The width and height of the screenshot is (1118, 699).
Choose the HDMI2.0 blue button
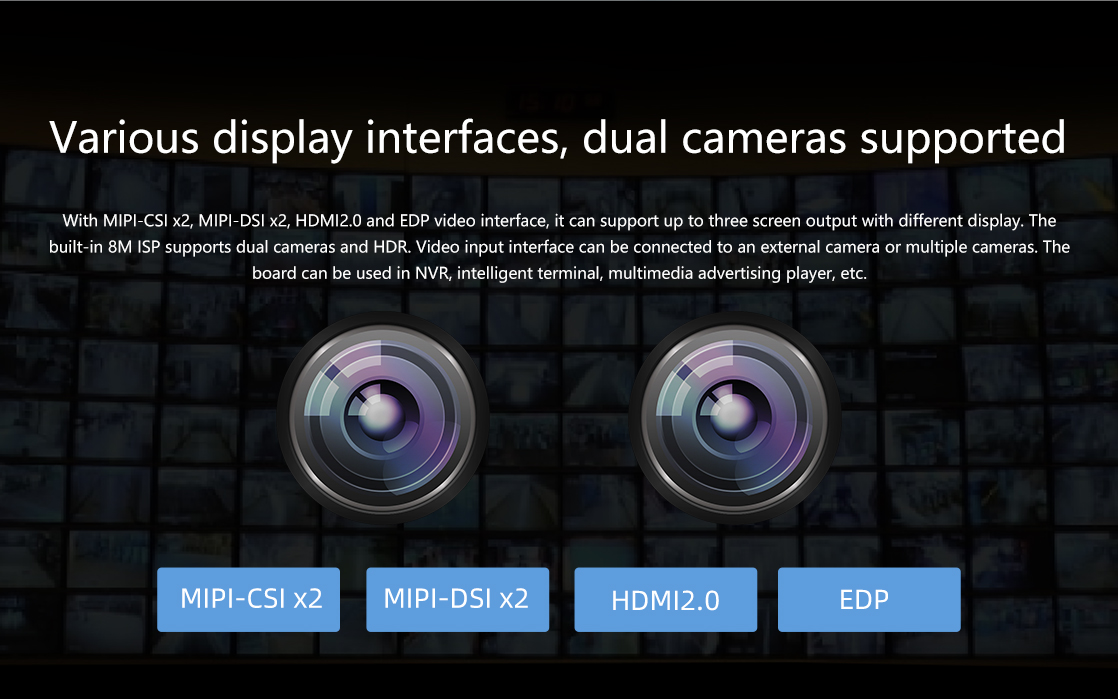665,599
